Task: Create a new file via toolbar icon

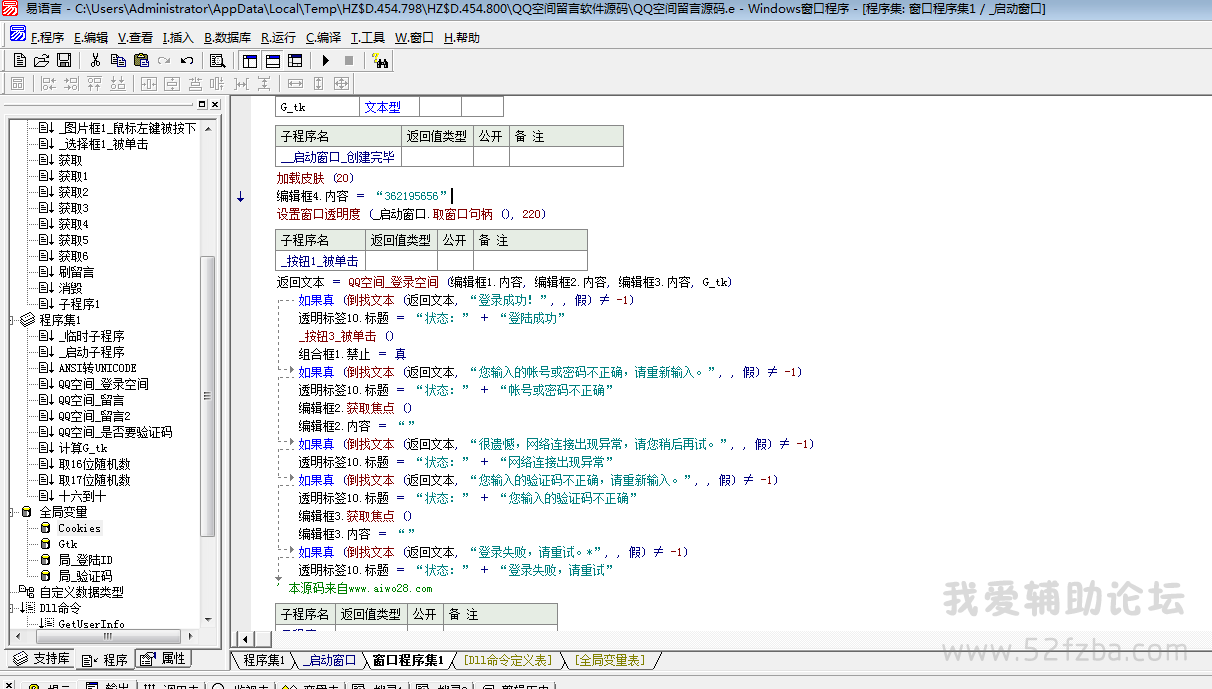Action: coord(19,60)
